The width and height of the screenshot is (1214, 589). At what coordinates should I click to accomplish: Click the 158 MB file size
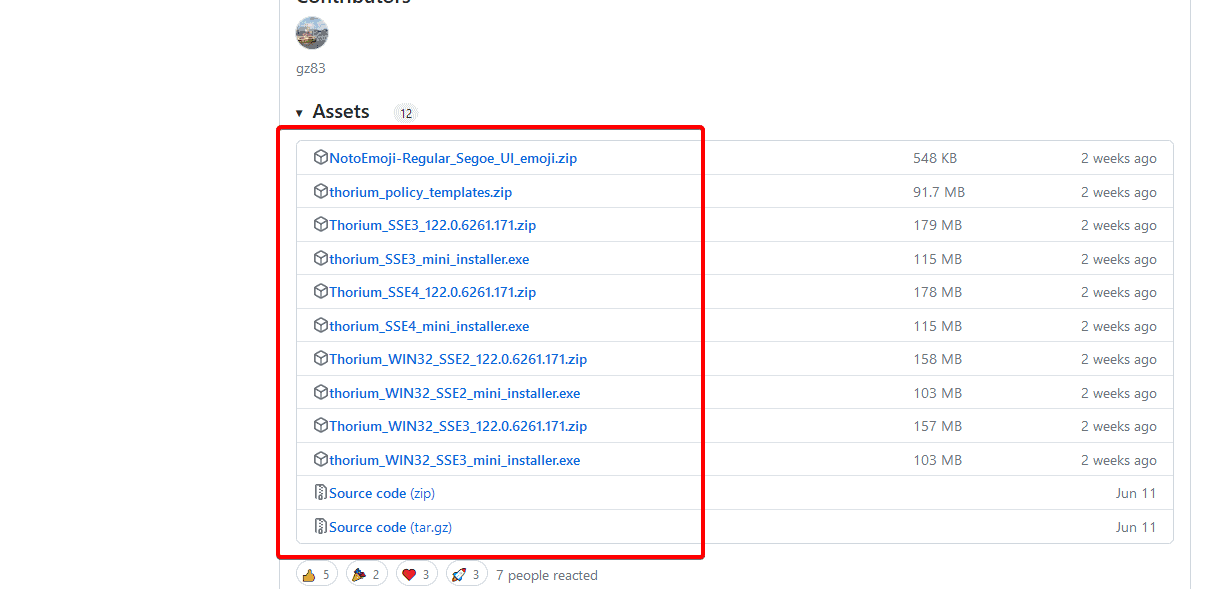coord(937,359)
